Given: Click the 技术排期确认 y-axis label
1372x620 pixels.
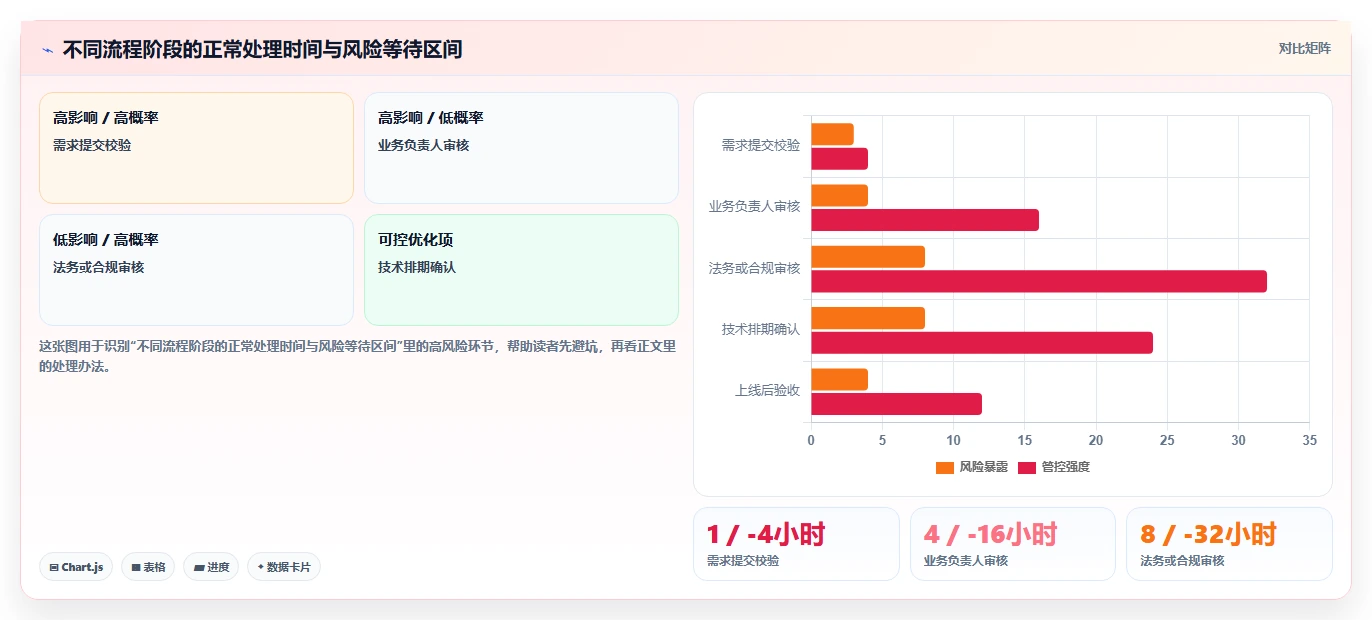Looking at the screenshot, I should [x=761, y=329].
